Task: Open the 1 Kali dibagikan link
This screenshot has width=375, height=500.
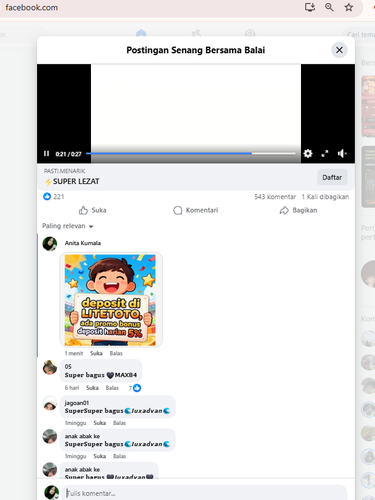Action: click(x=325, y=197)
